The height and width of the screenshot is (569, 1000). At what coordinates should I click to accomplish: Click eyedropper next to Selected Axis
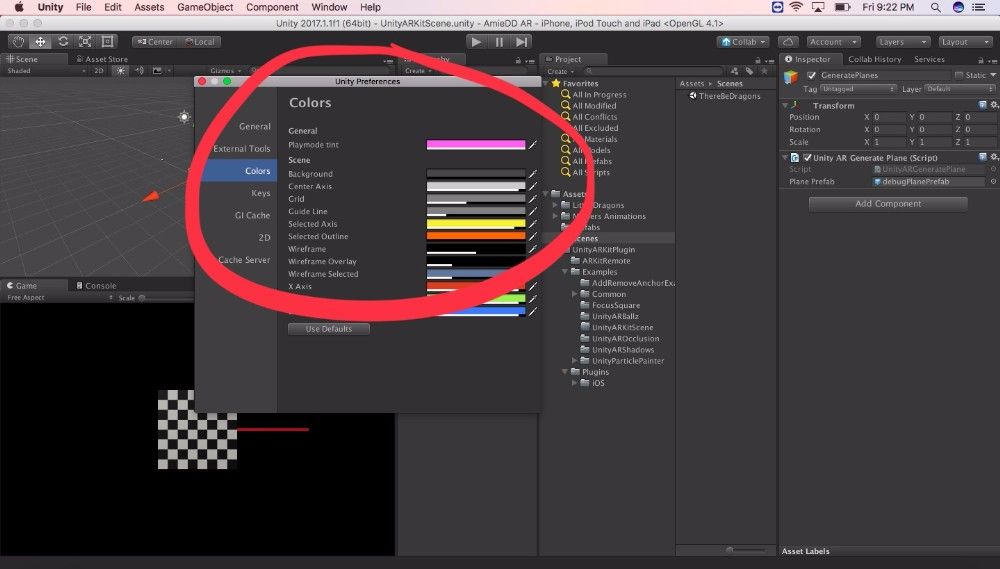pyautogui.click(x=533, y=224)
